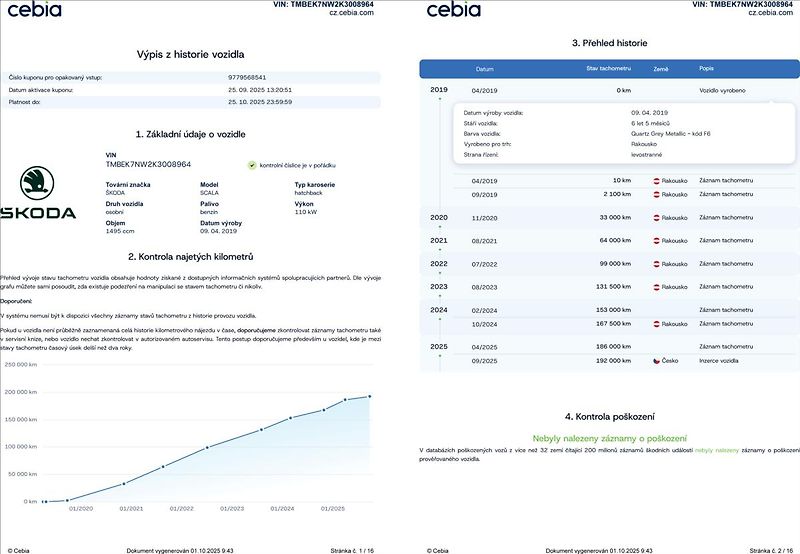Click the Vozidlo vyrobeno entry for 04/2019

point(722,91)
